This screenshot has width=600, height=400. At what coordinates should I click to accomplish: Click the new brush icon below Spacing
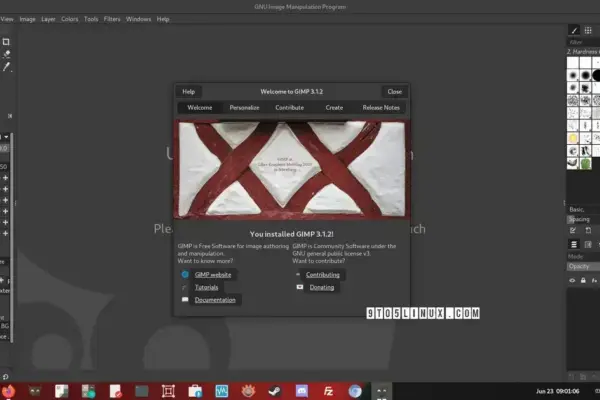(588, 230)
